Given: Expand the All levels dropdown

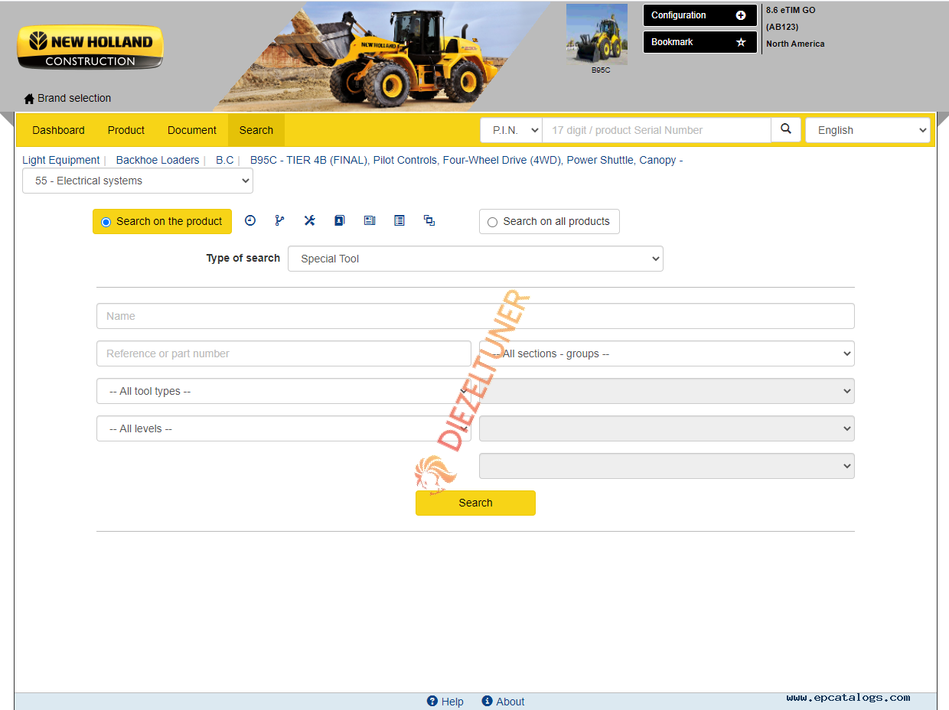Looking at the screenshot, I should point(284,429).
